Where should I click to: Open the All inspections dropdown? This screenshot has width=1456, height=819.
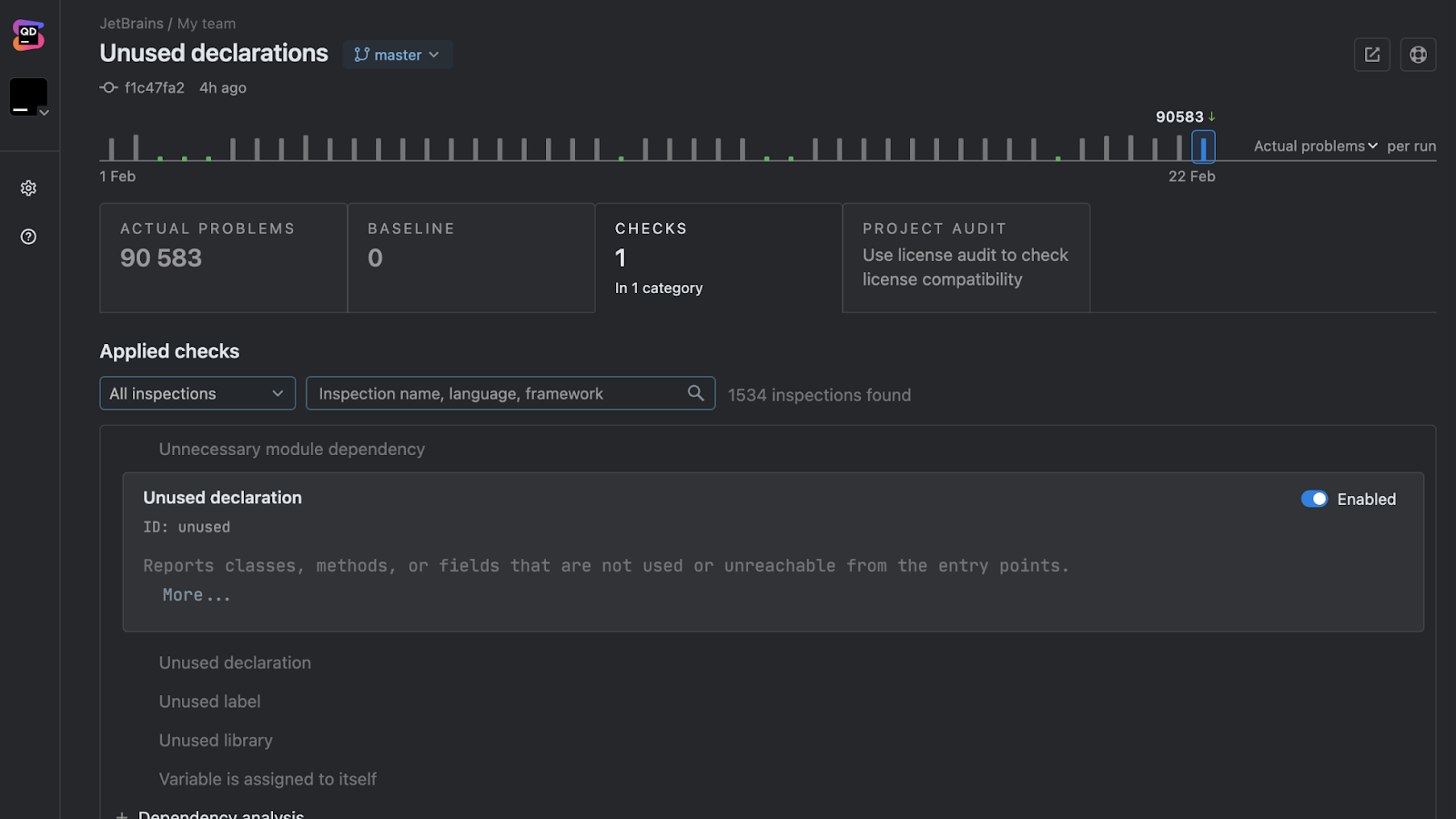coord(197,393)
